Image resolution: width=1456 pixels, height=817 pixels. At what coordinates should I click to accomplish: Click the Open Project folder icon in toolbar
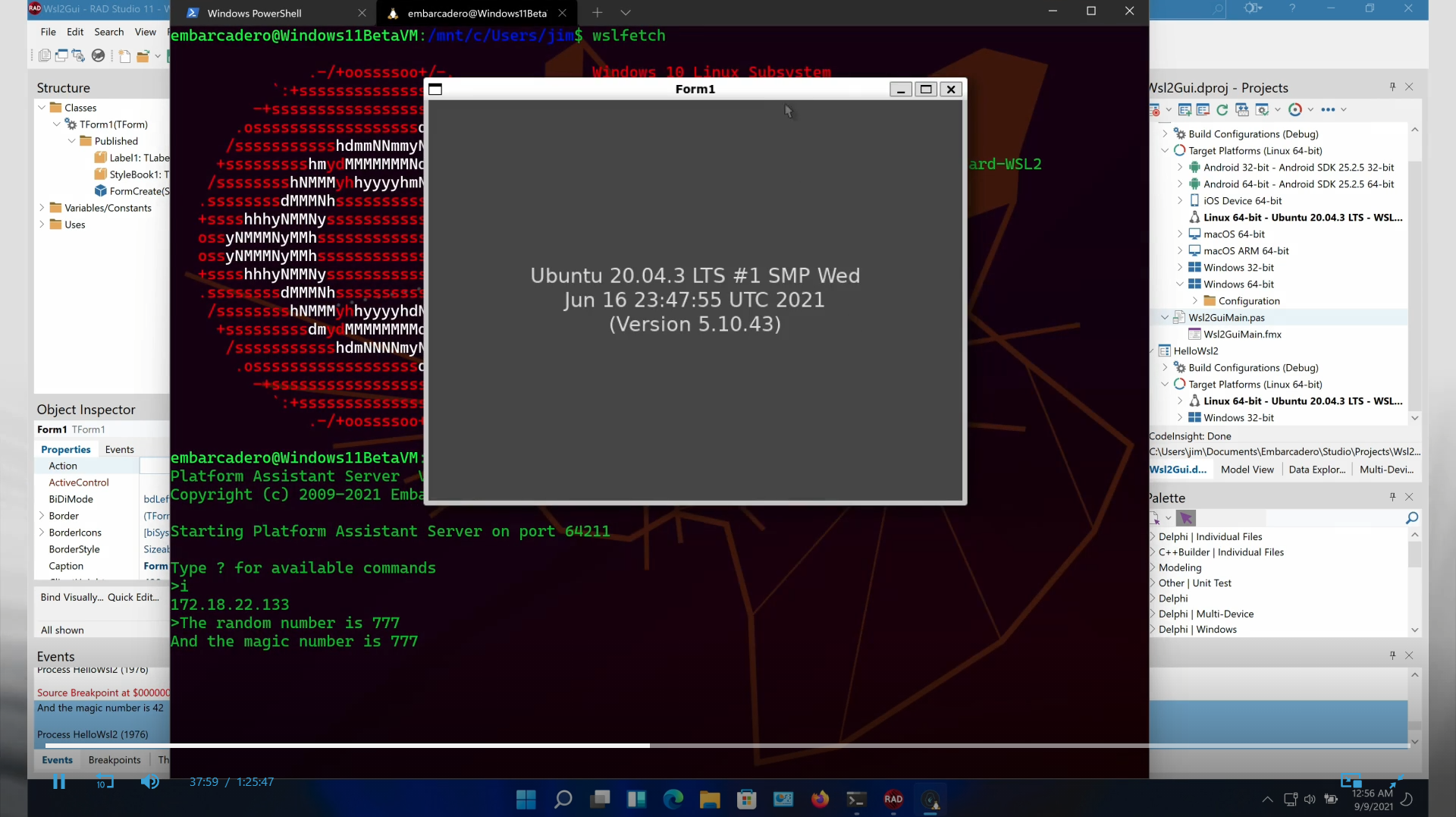pyautogui.click(x=143, y=55)
